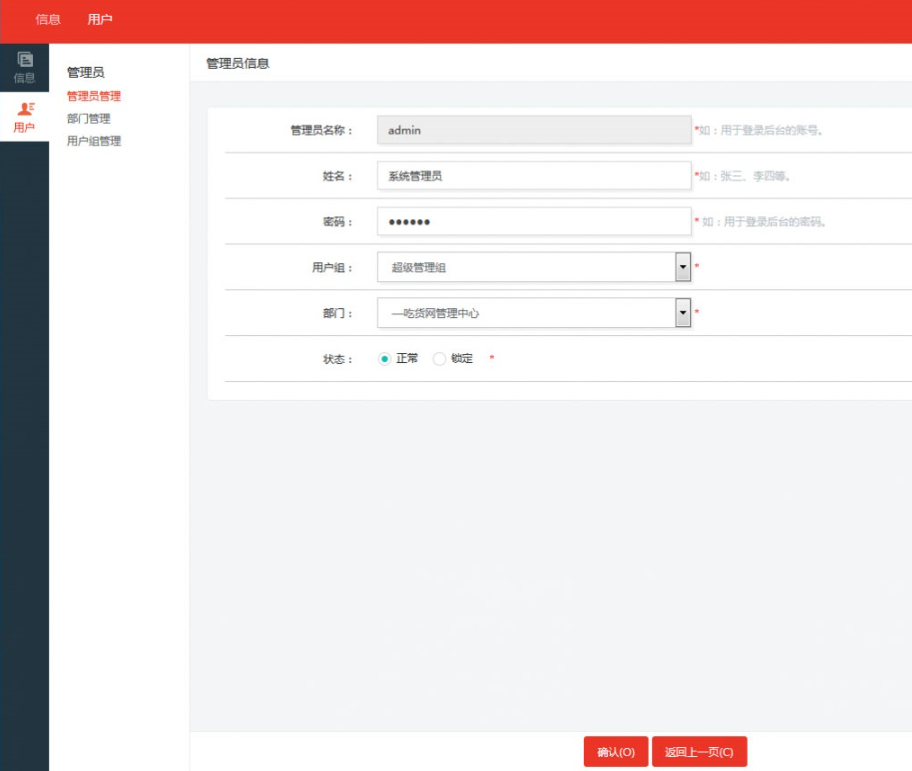Click the 张三、李四 example hint text
The height and width of the screenshot is (771, 912).
(x=743, y=176)
